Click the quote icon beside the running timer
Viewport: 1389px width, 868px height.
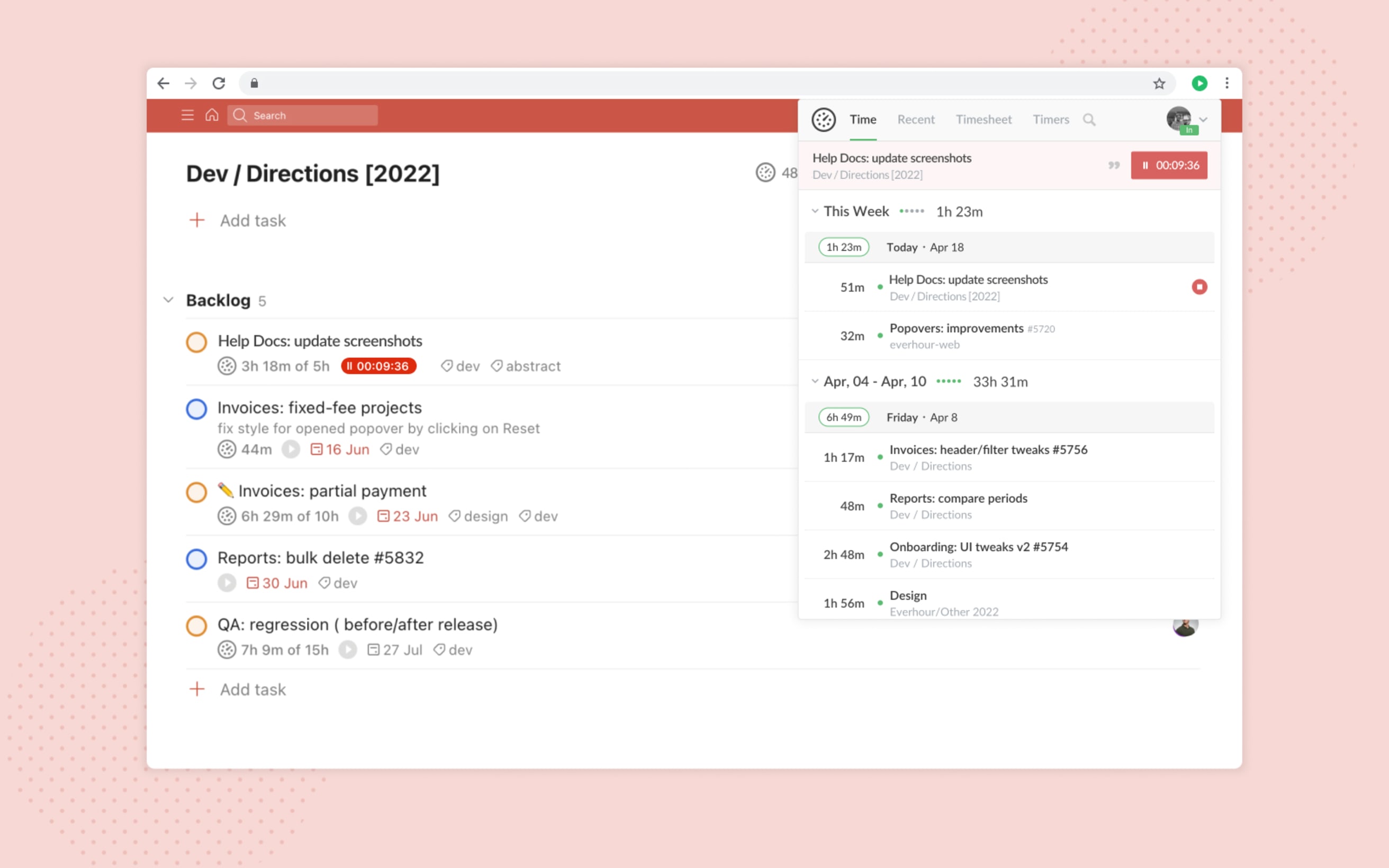tap(1114, 165)
